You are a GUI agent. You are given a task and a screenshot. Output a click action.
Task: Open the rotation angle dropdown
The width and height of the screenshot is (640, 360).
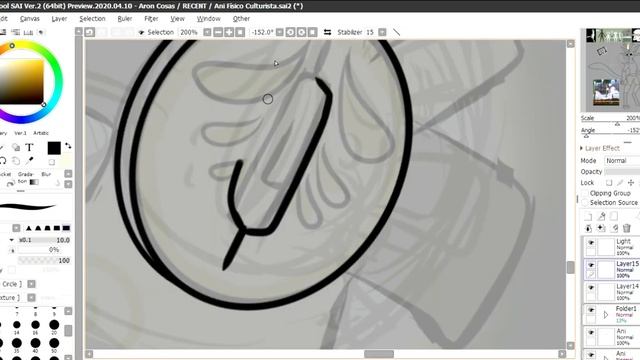click(280, 32)
